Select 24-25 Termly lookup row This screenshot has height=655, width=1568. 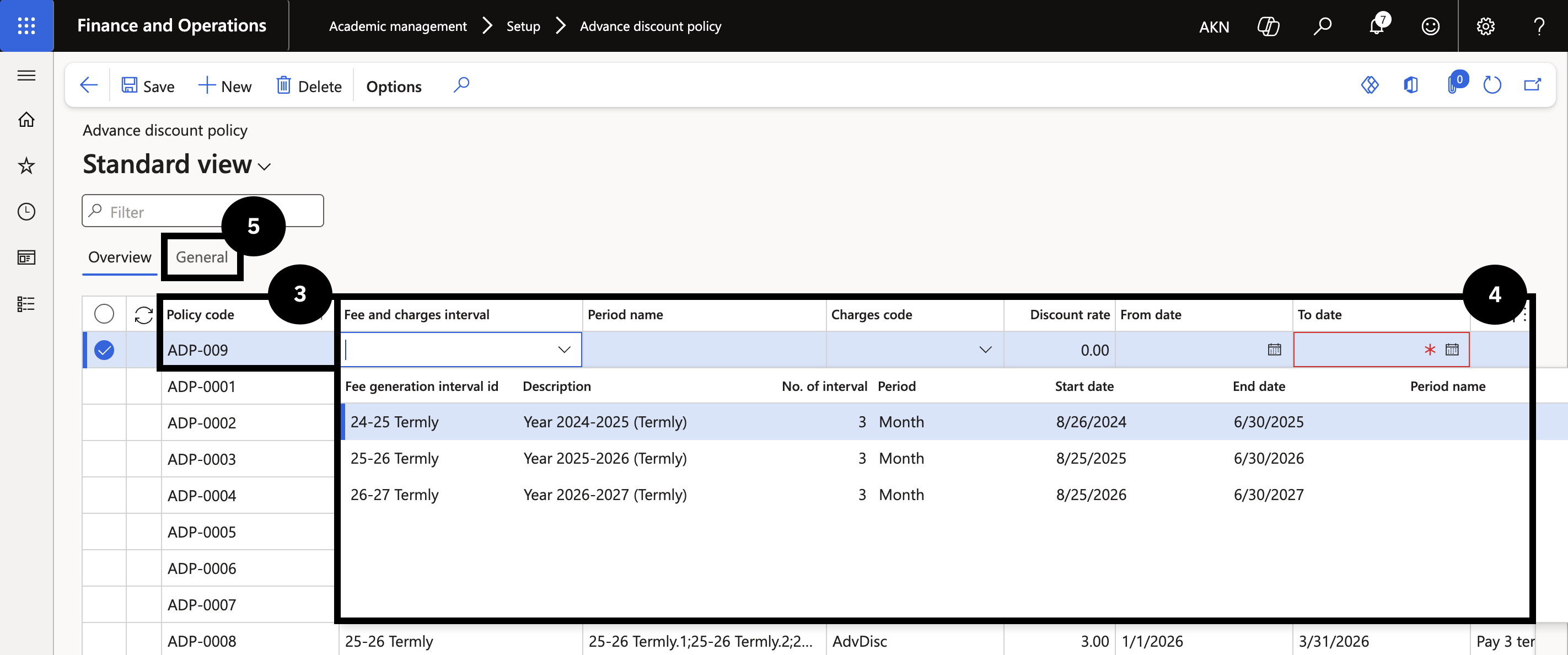(935, 422)
